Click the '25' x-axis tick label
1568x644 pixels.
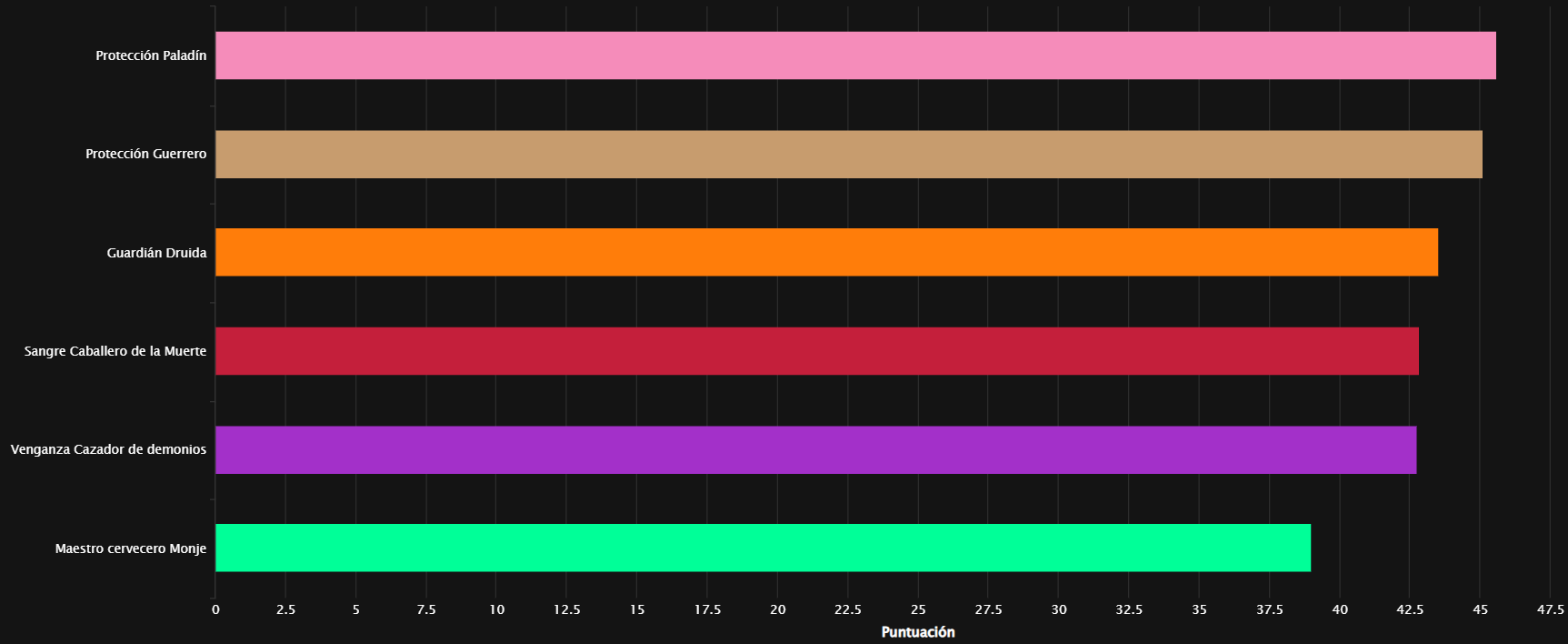tap(918, 609)
